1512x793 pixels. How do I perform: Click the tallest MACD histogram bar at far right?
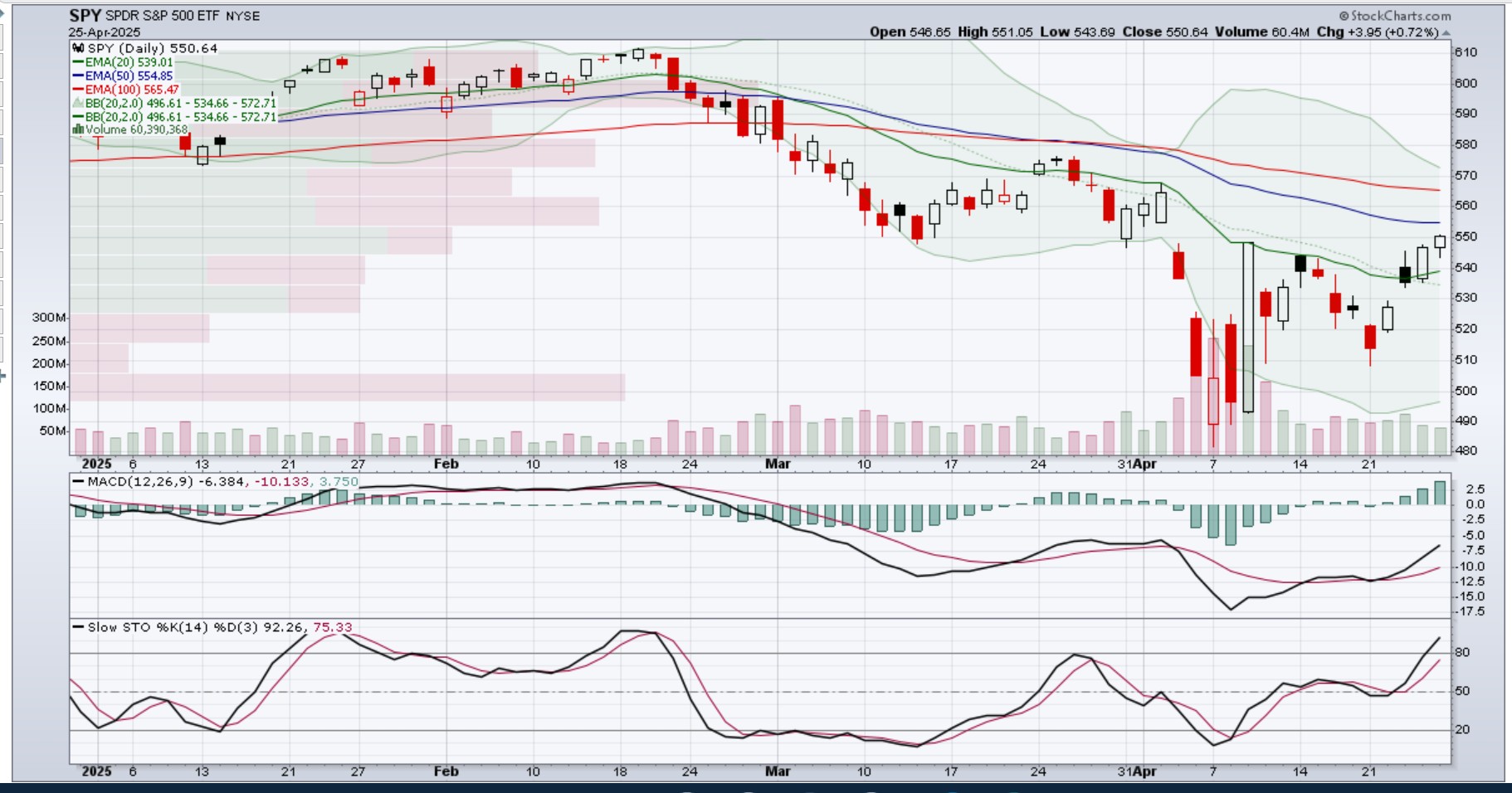(x=1440, y=493)
